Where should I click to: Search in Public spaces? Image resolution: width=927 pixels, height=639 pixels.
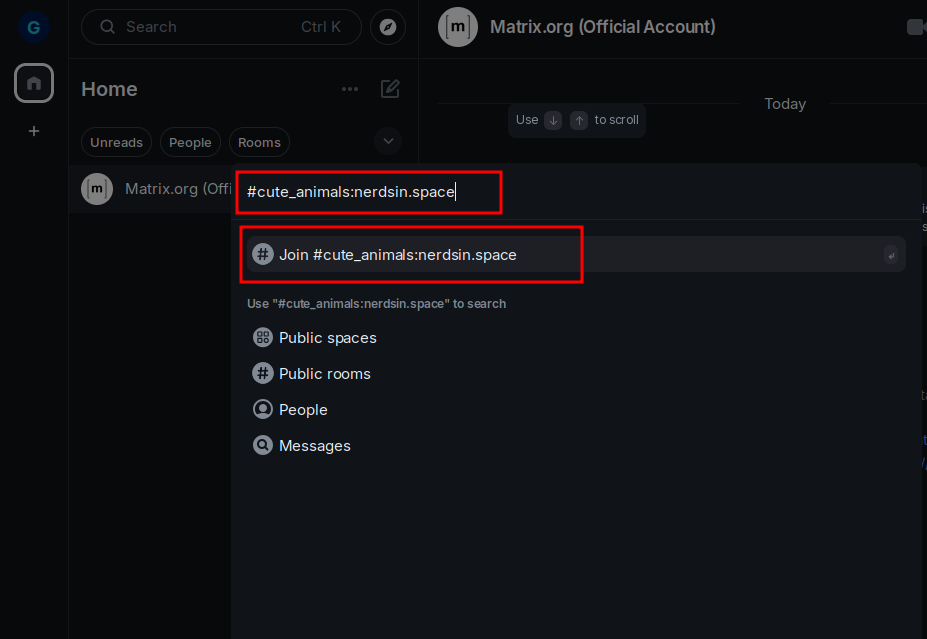tap(327, 338)
